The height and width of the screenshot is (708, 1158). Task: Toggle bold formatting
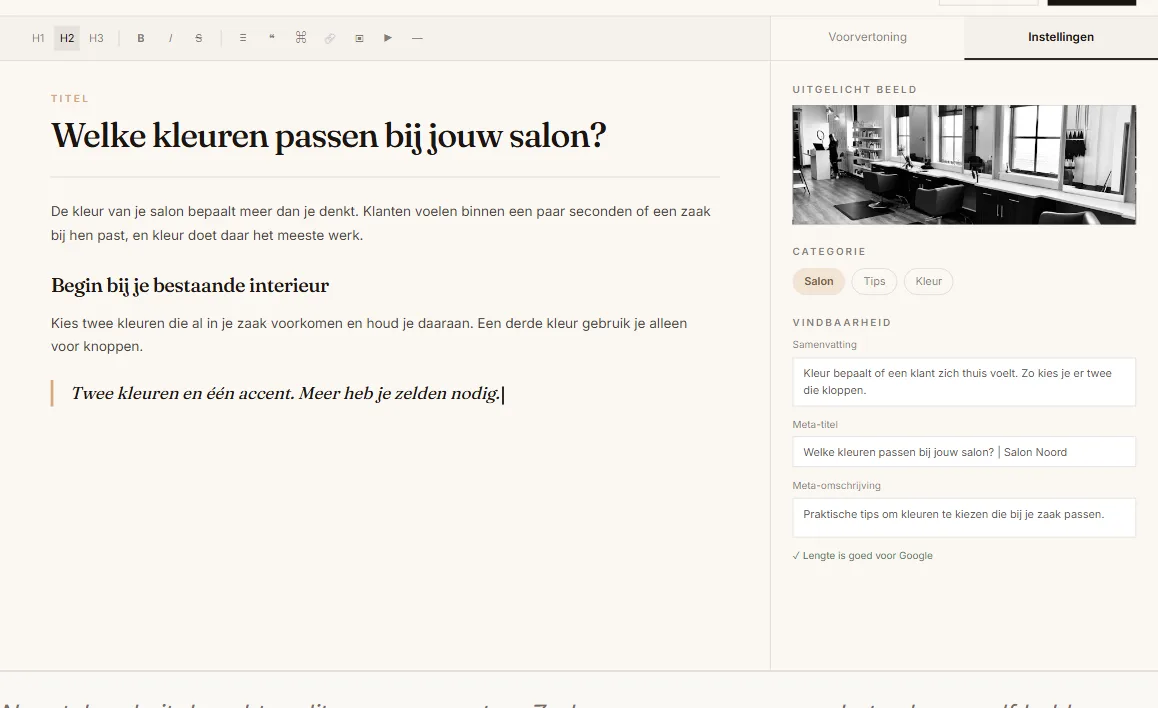140,38
